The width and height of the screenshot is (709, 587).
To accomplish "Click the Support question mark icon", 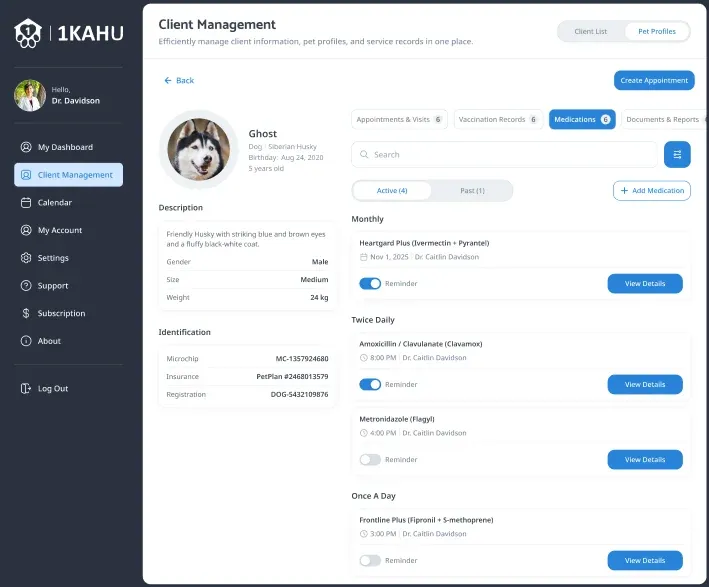I will pyautogui.click(x=26, y=286).
